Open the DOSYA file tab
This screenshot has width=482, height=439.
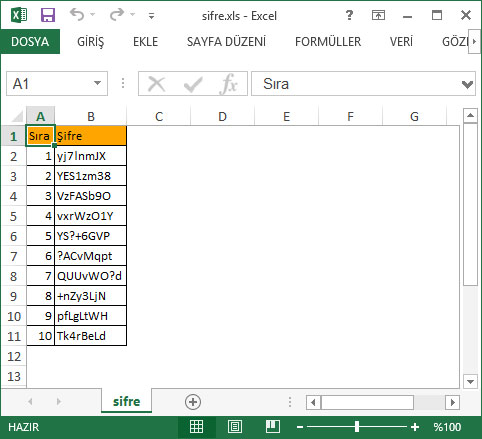click(30, 42)
